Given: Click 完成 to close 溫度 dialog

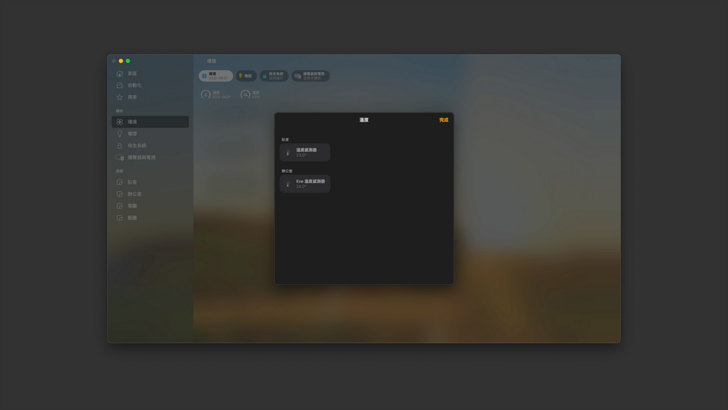Looking at the screenshot, I should (444, 120).
